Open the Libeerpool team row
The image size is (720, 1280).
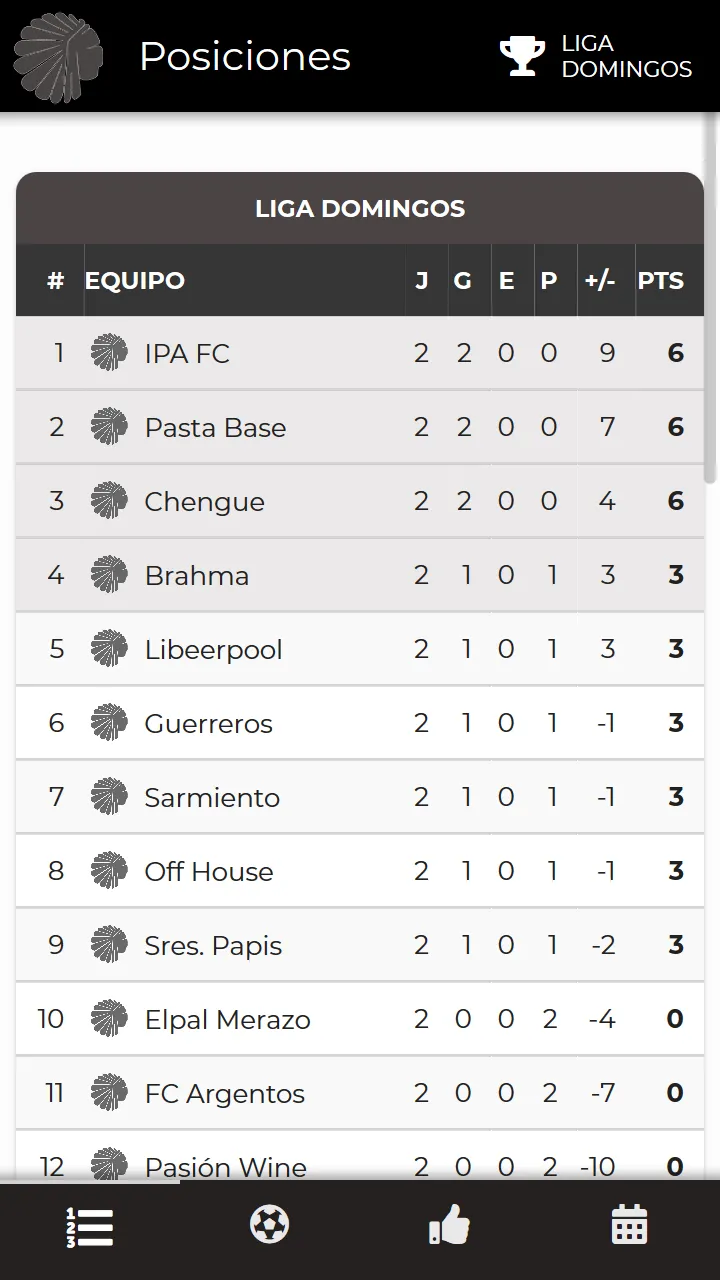(360, 649)
